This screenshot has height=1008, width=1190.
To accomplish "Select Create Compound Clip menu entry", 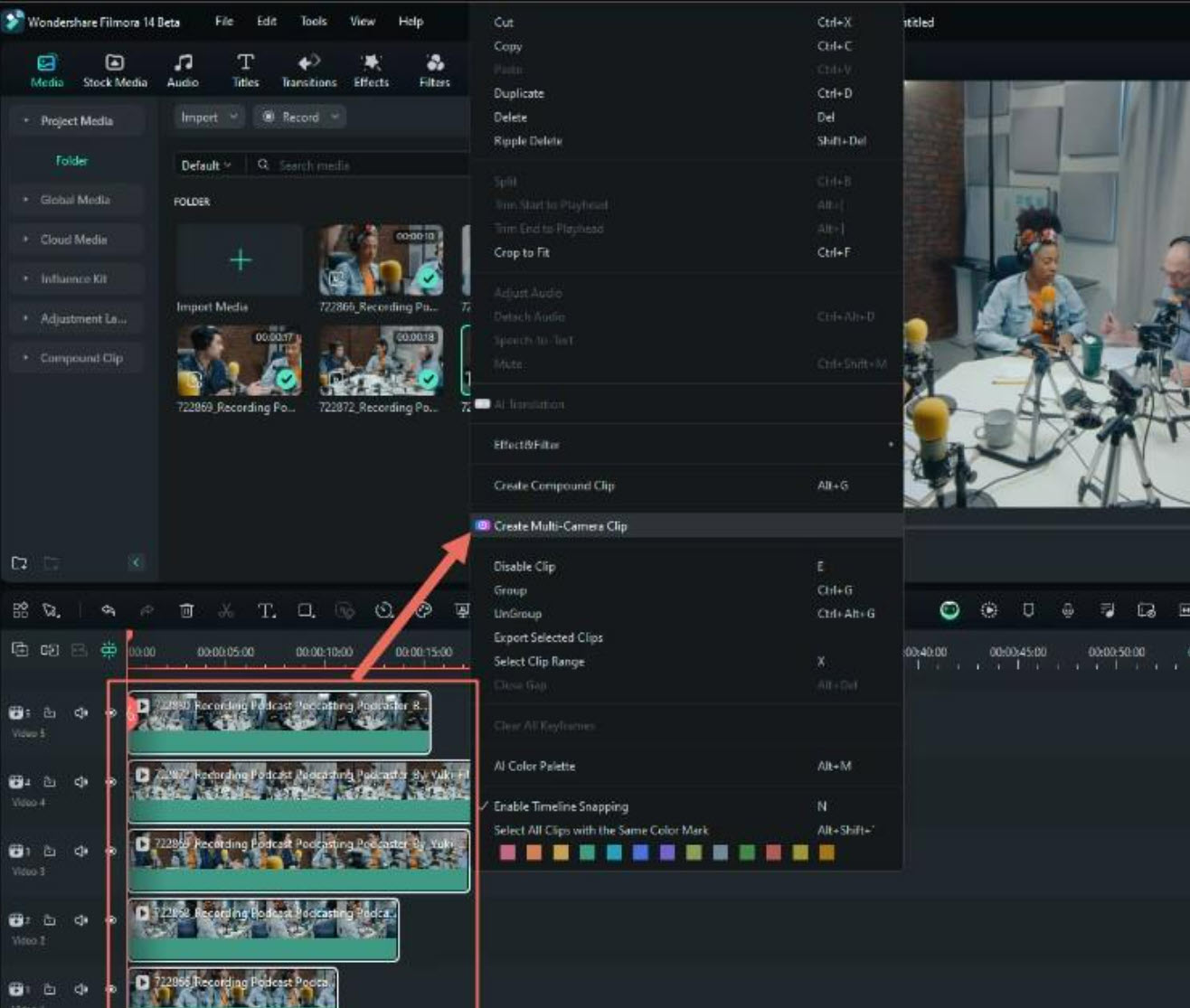I will tap(553, 485).
